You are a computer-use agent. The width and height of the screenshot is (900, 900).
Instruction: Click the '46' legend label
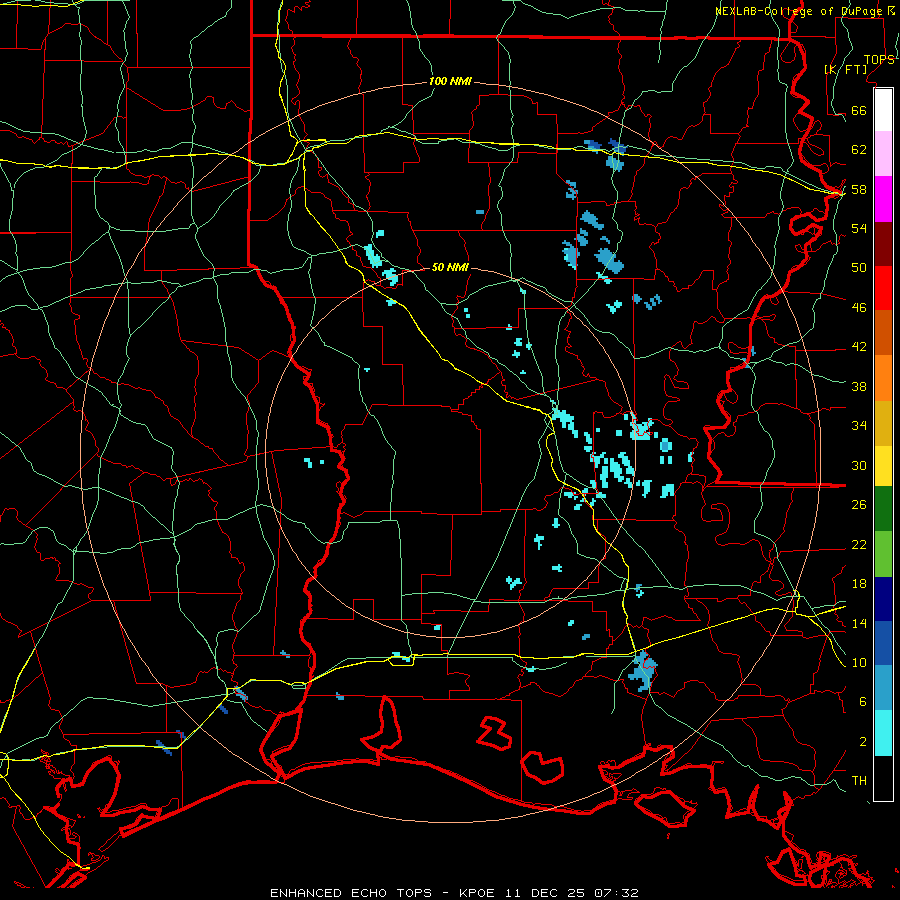point(859,308)
